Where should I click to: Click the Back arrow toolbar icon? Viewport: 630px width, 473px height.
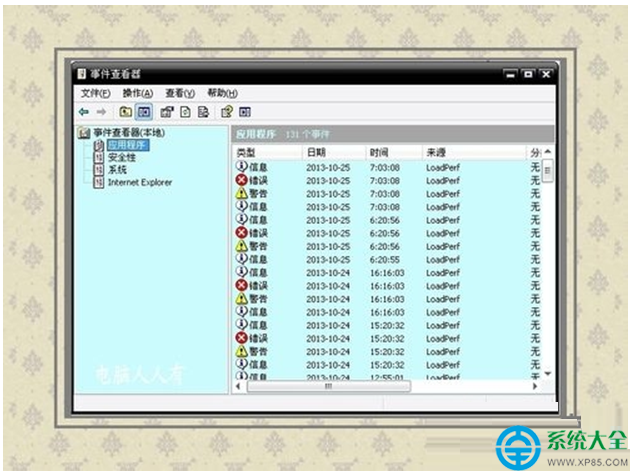pyautogui.click(x=84, y=112)
